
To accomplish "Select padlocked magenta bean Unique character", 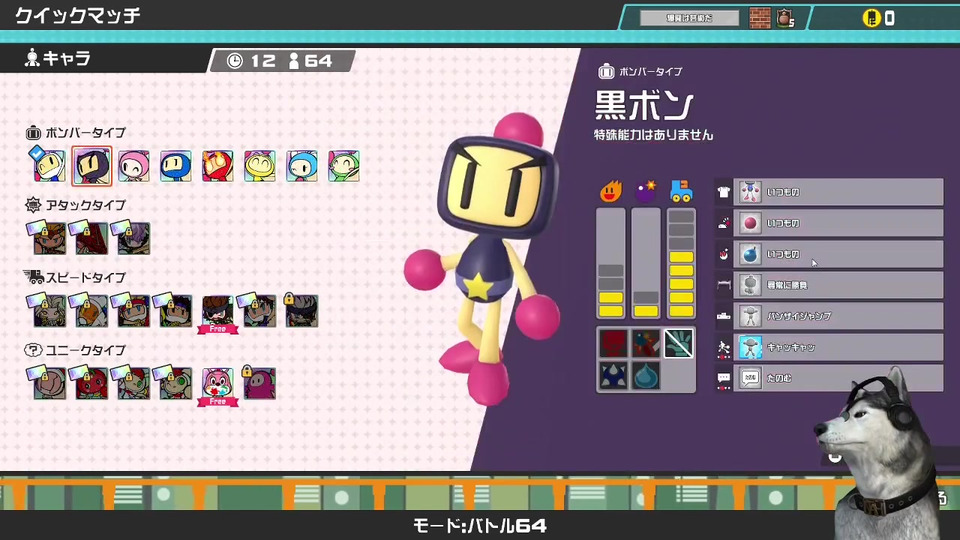I will click(260, 383).
